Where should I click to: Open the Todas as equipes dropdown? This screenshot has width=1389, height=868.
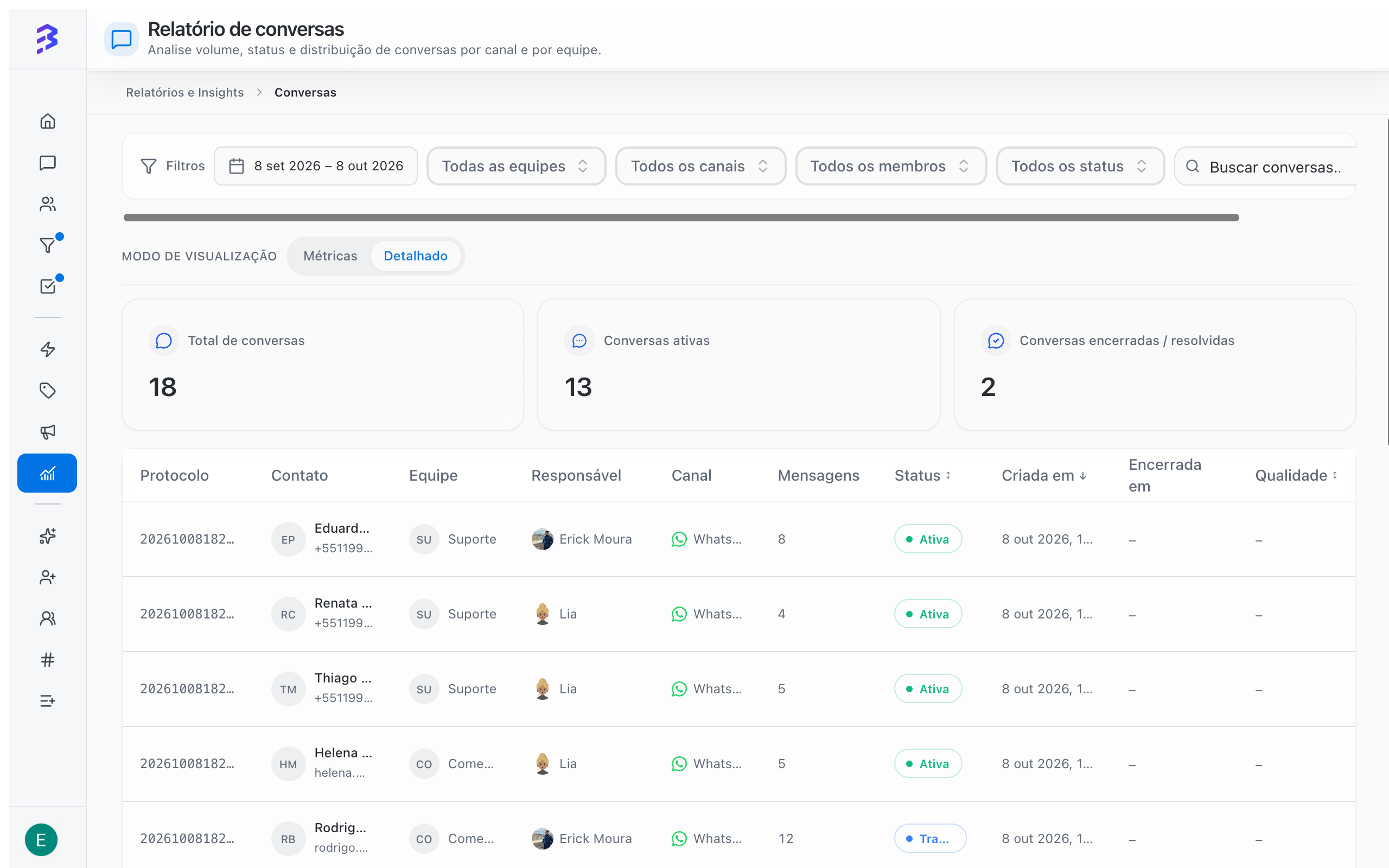click(516, 166)
